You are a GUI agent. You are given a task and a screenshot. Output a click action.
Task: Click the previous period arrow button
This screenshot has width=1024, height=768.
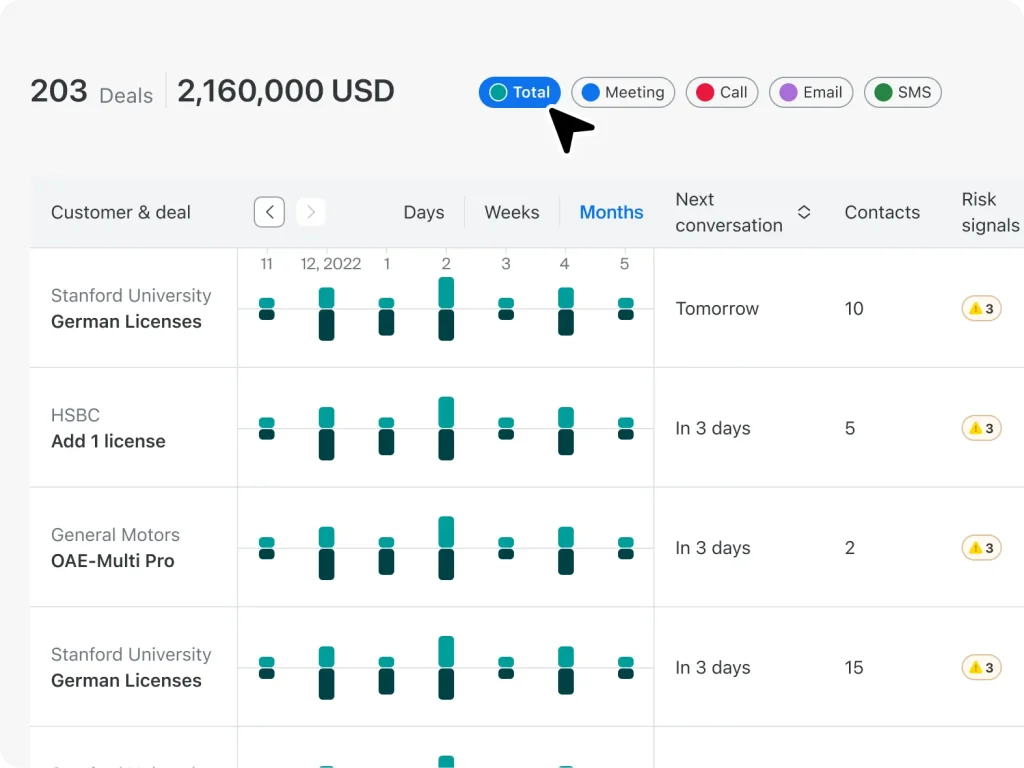coord(269,212)
